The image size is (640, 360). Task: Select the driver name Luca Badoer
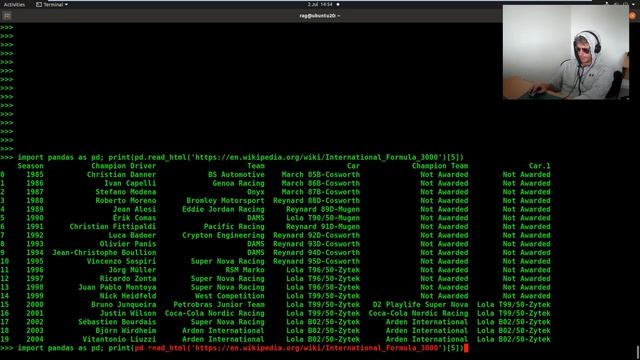[132, 235]
